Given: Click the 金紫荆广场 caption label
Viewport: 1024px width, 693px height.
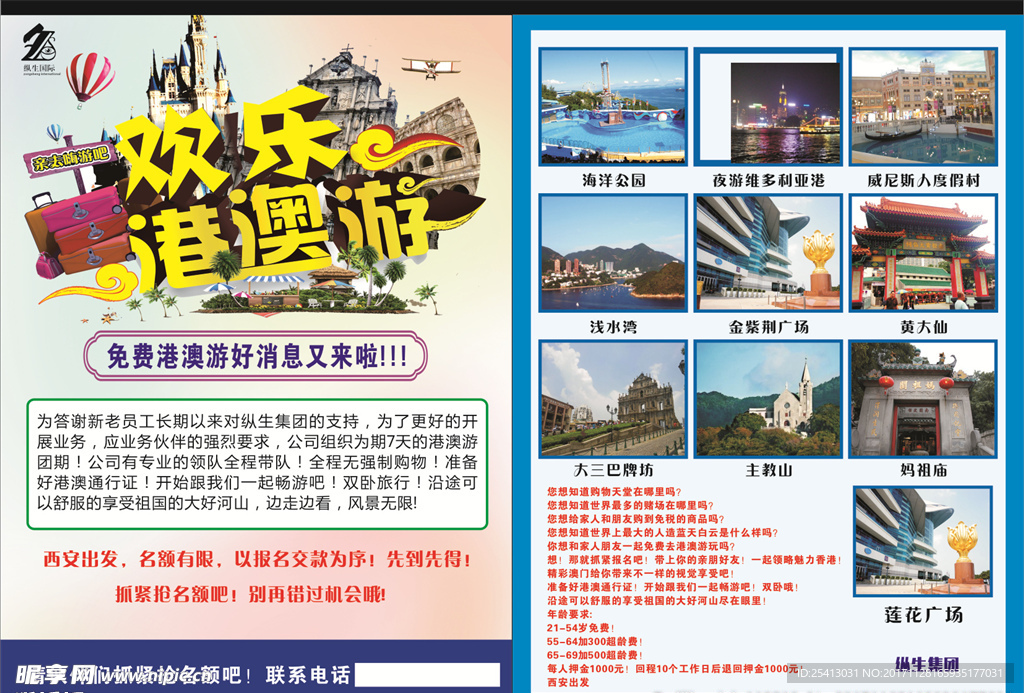Looking at the screenshot, I should (768, 327).
